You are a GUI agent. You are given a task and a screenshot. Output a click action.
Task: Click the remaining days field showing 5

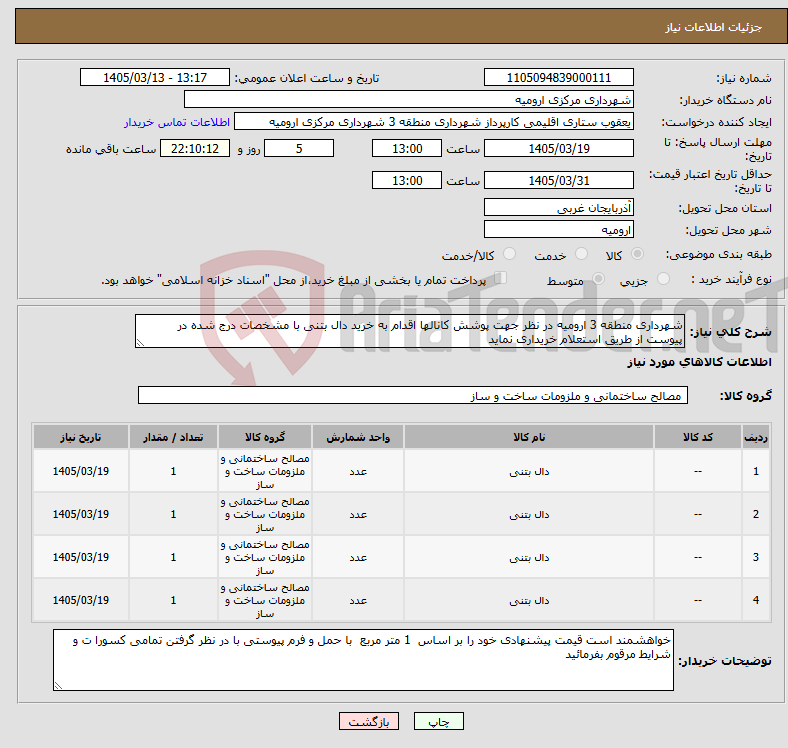pos(299,148)
